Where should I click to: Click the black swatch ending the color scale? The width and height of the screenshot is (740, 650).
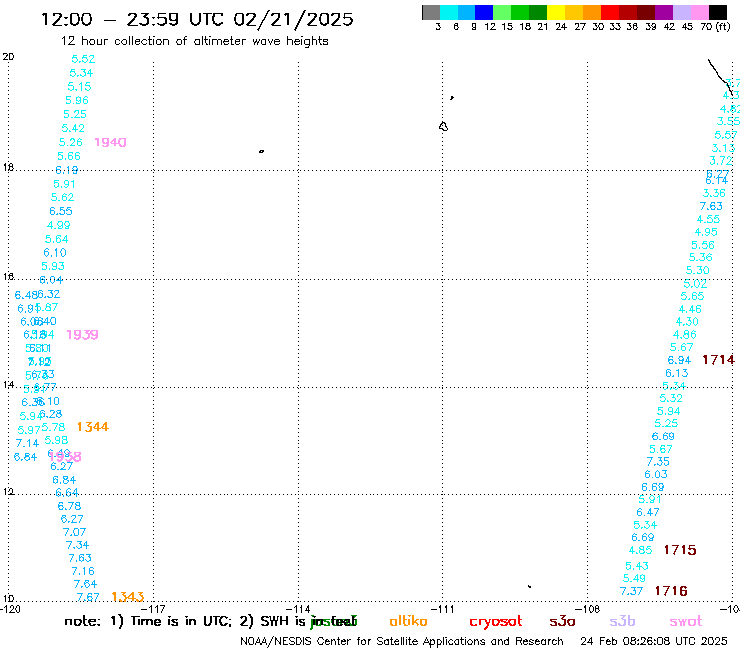(x=718, y=12)
